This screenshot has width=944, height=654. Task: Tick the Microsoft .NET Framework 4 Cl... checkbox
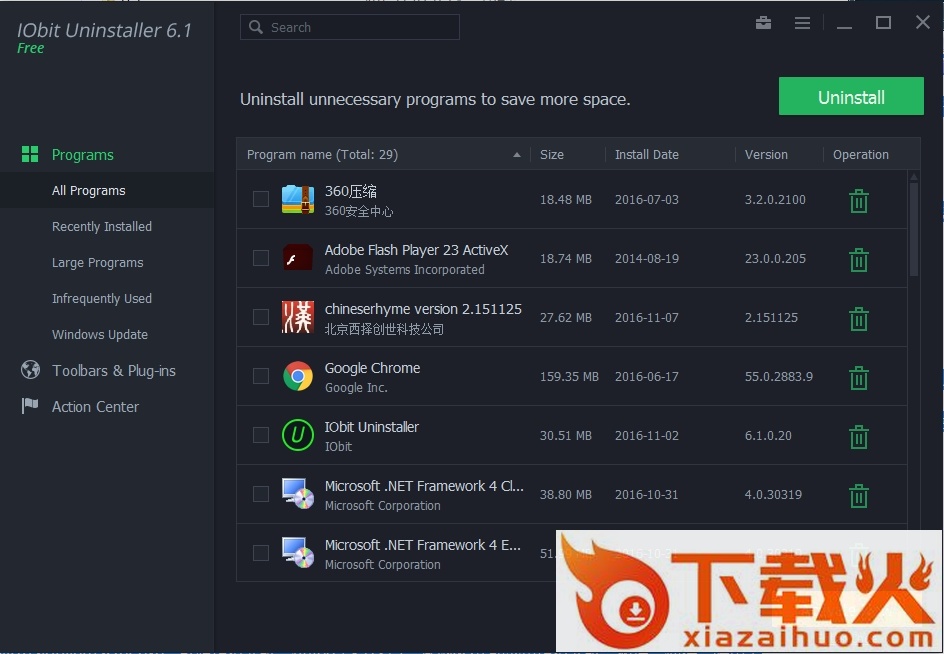tap(261, 494)
